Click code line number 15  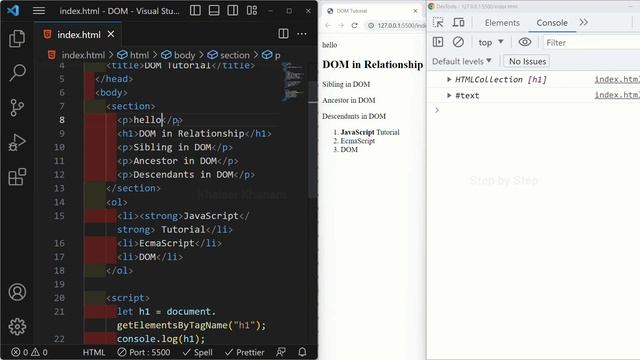click(x=59, y=216)
